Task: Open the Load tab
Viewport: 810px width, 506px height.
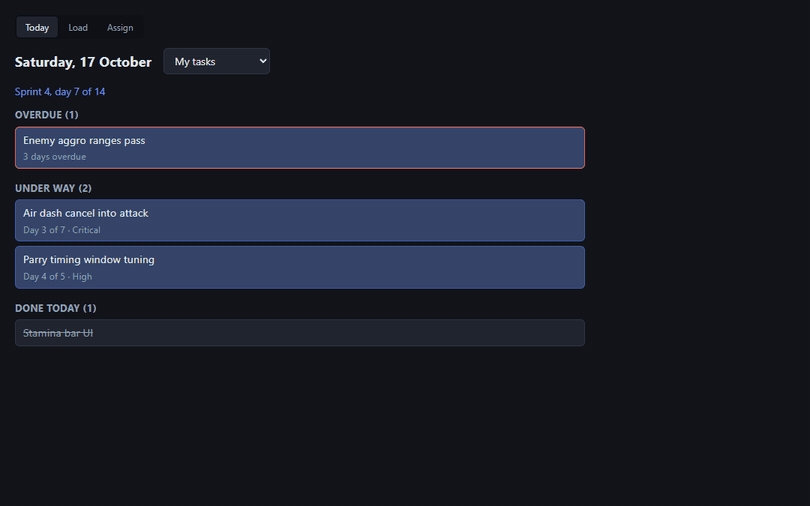Action: [78, 27]
